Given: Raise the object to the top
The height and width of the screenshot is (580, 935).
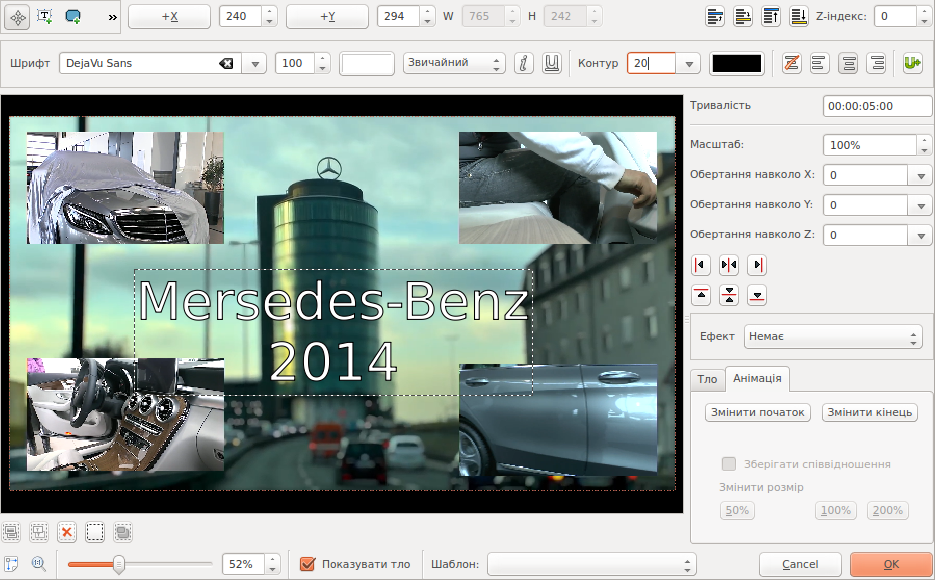Looking at the screenshot, I should pyautogui.click(x=770, y=17).
